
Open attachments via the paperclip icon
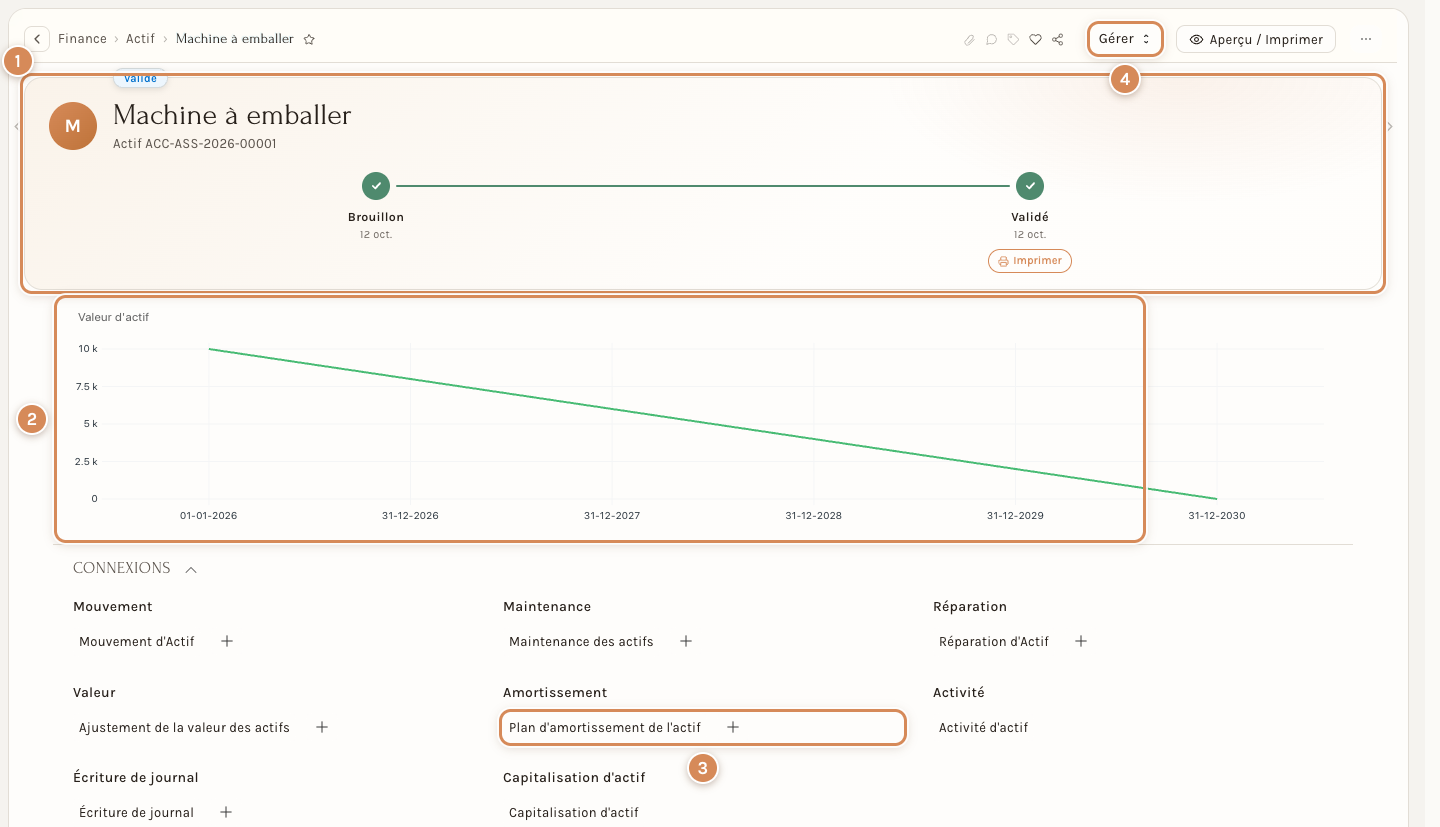pyautogui.click(x=969, y=40)
